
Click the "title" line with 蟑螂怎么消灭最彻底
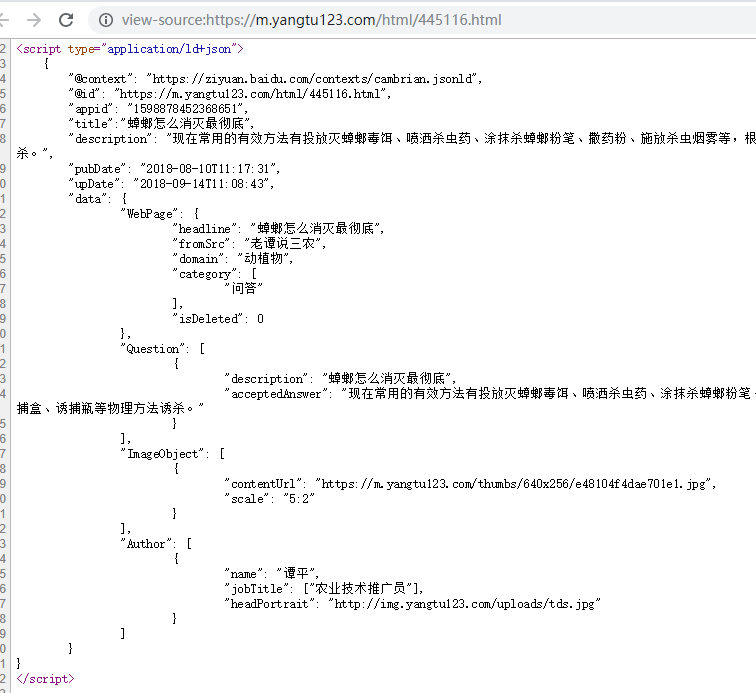tap(161, 123)
